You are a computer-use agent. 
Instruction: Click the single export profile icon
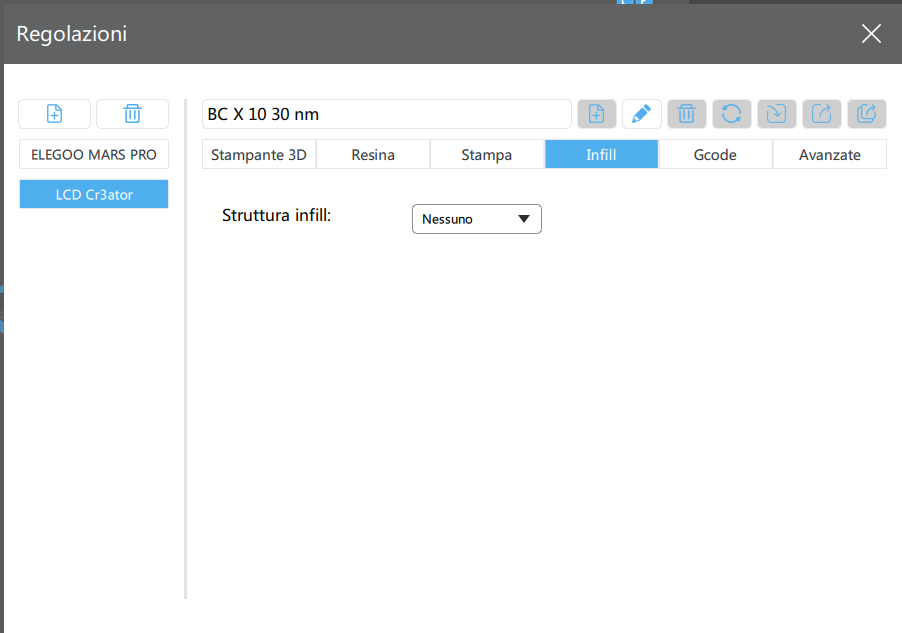(821, 114)
